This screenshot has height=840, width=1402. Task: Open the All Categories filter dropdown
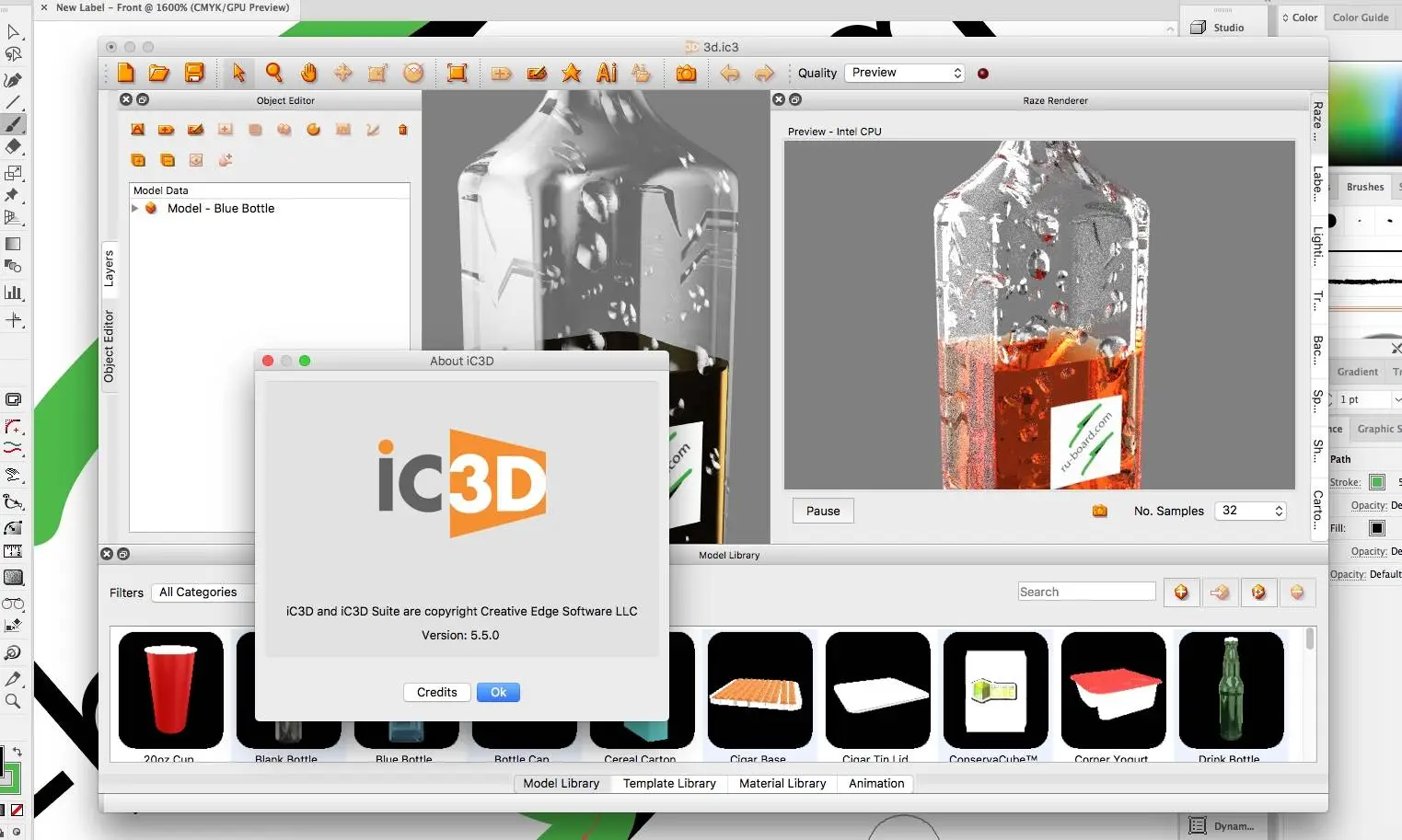(x=203, y=593)
